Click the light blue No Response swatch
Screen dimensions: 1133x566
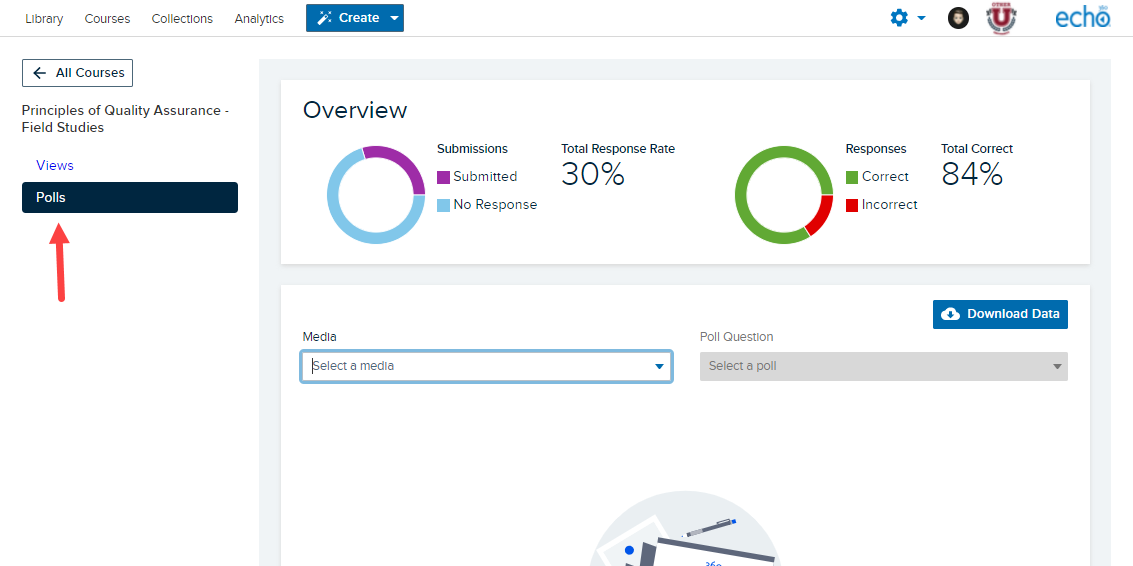444,205
